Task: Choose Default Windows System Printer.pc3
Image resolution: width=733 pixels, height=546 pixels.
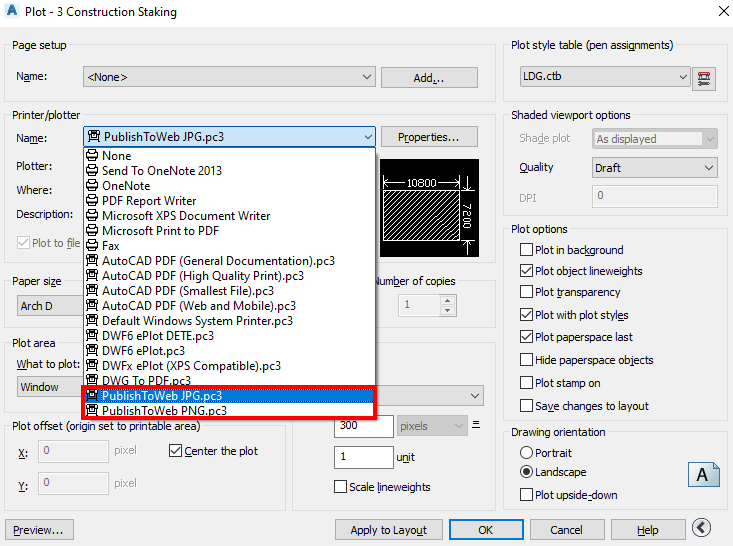Action: point(230,321)
